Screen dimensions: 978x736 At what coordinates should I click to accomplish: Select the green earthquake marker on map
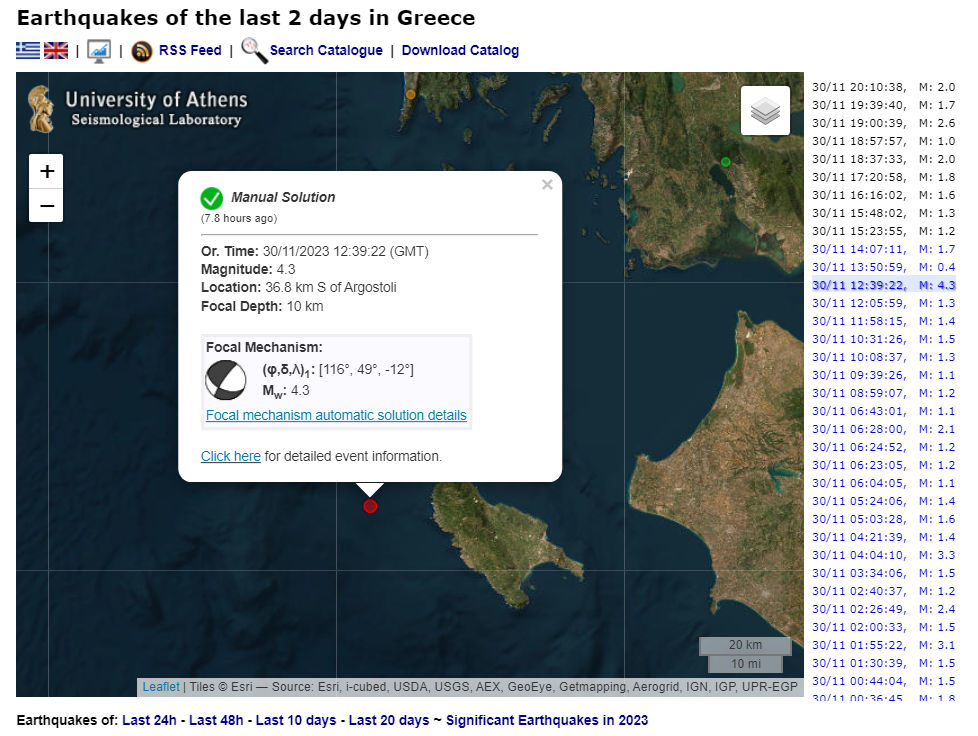click(726, 162)
